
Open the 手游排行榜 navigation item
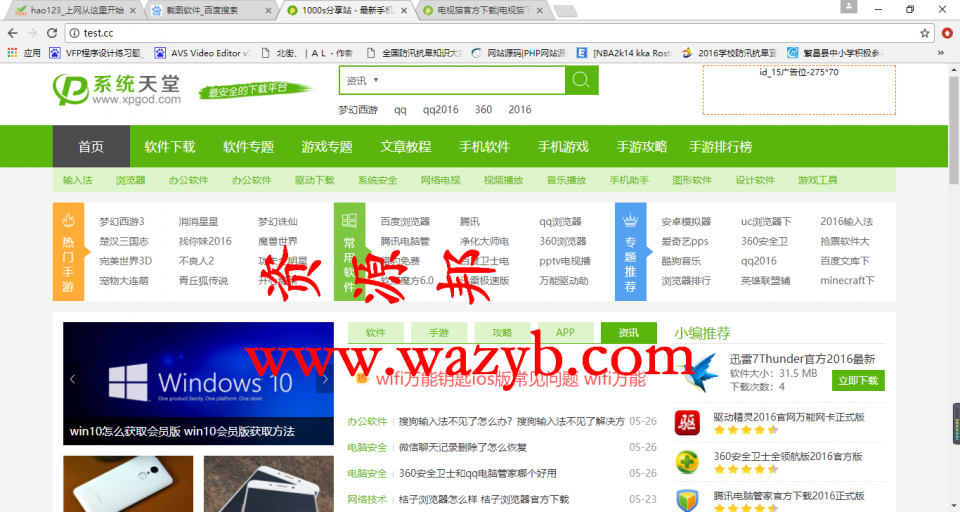coord(721,146)
